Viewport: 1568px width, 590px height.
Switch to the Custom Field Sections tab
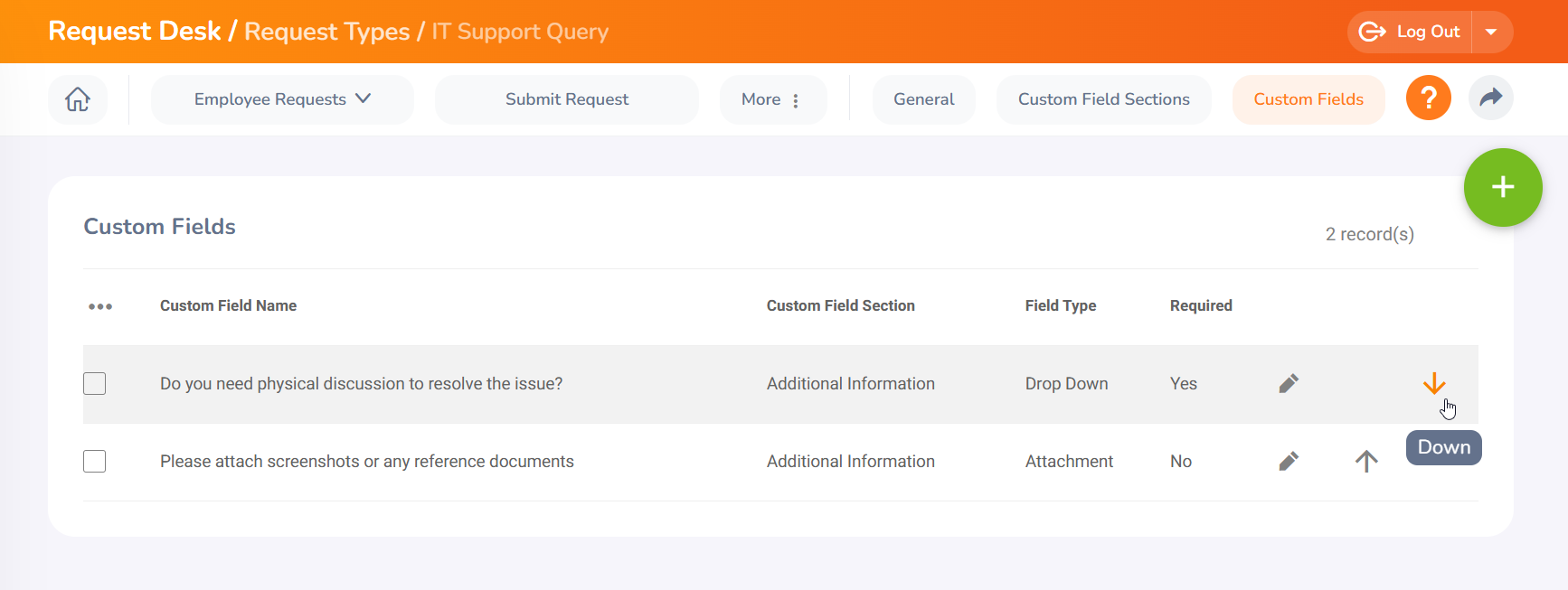(1103, 99)
